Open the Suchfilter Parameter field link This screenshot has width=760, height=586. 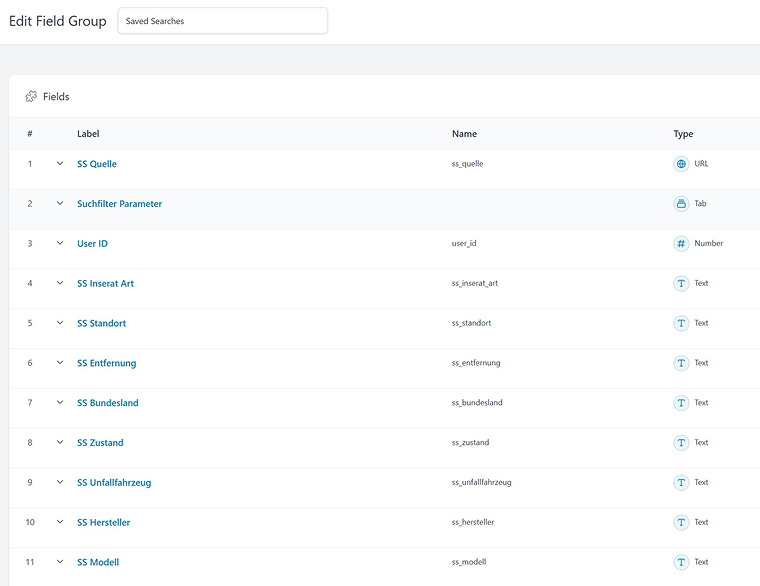point(119,204)
